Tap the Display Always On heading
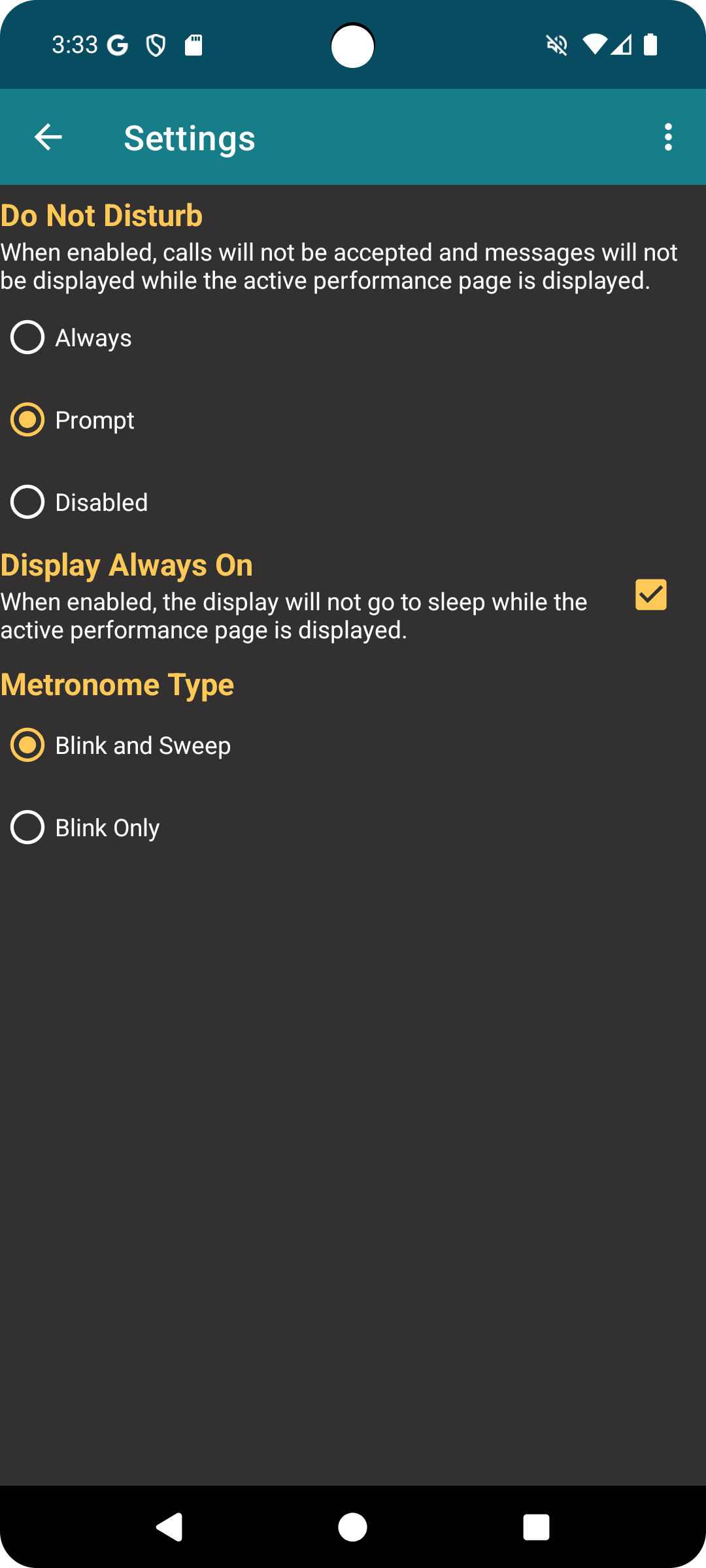 click(127, 565)
